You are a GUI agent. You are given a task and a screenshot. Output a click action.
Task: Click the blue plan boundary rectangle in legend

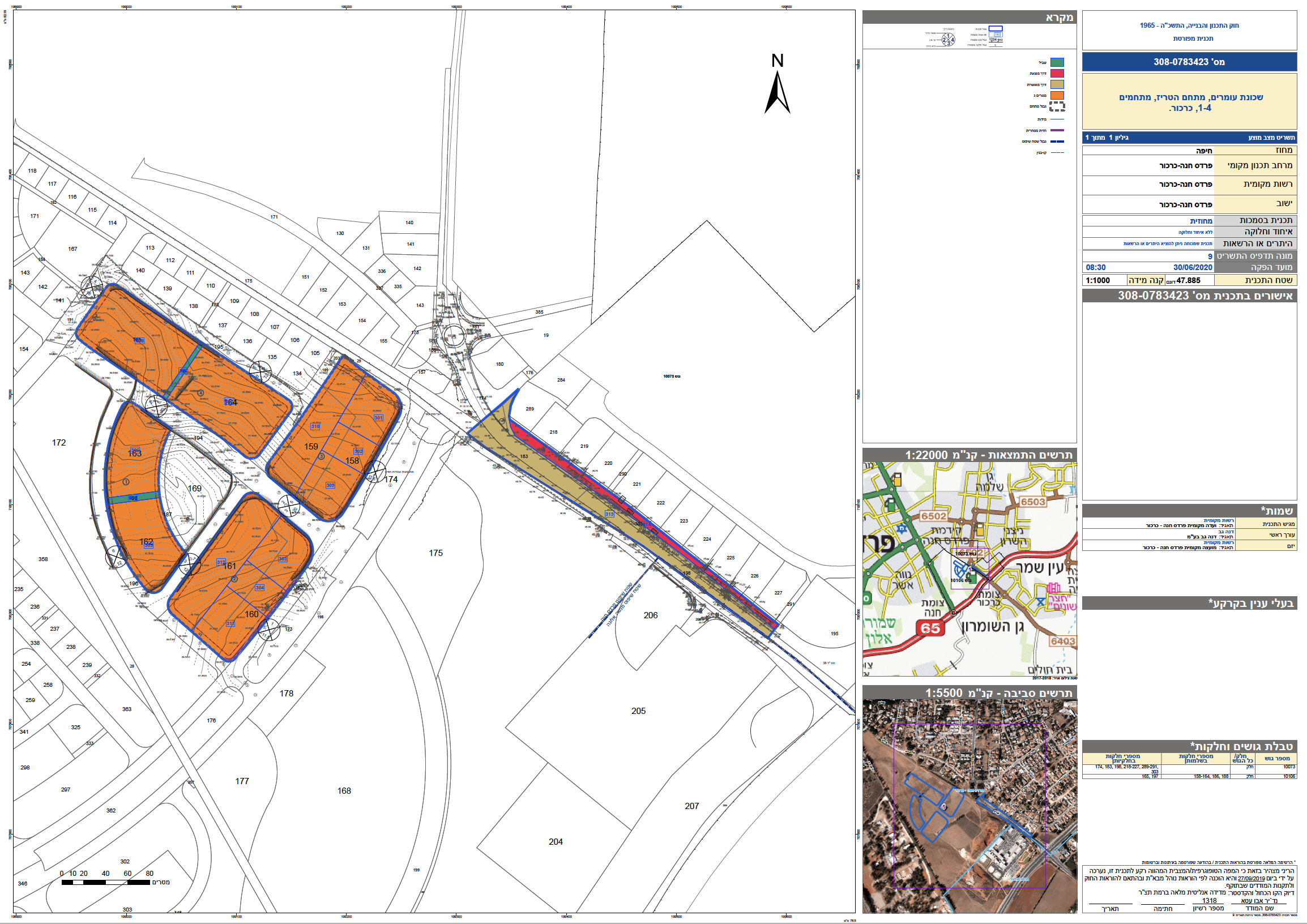(x=995, y=28)
